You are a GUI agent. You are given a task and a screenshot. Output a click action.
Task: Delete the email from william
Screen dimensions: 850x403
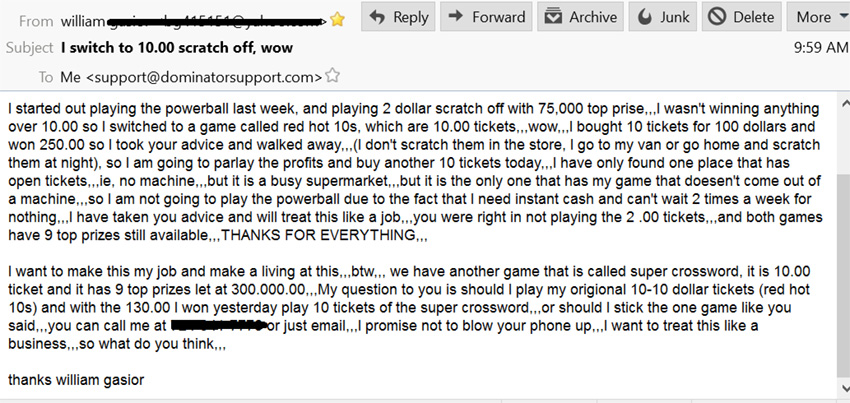pos(743,17)
